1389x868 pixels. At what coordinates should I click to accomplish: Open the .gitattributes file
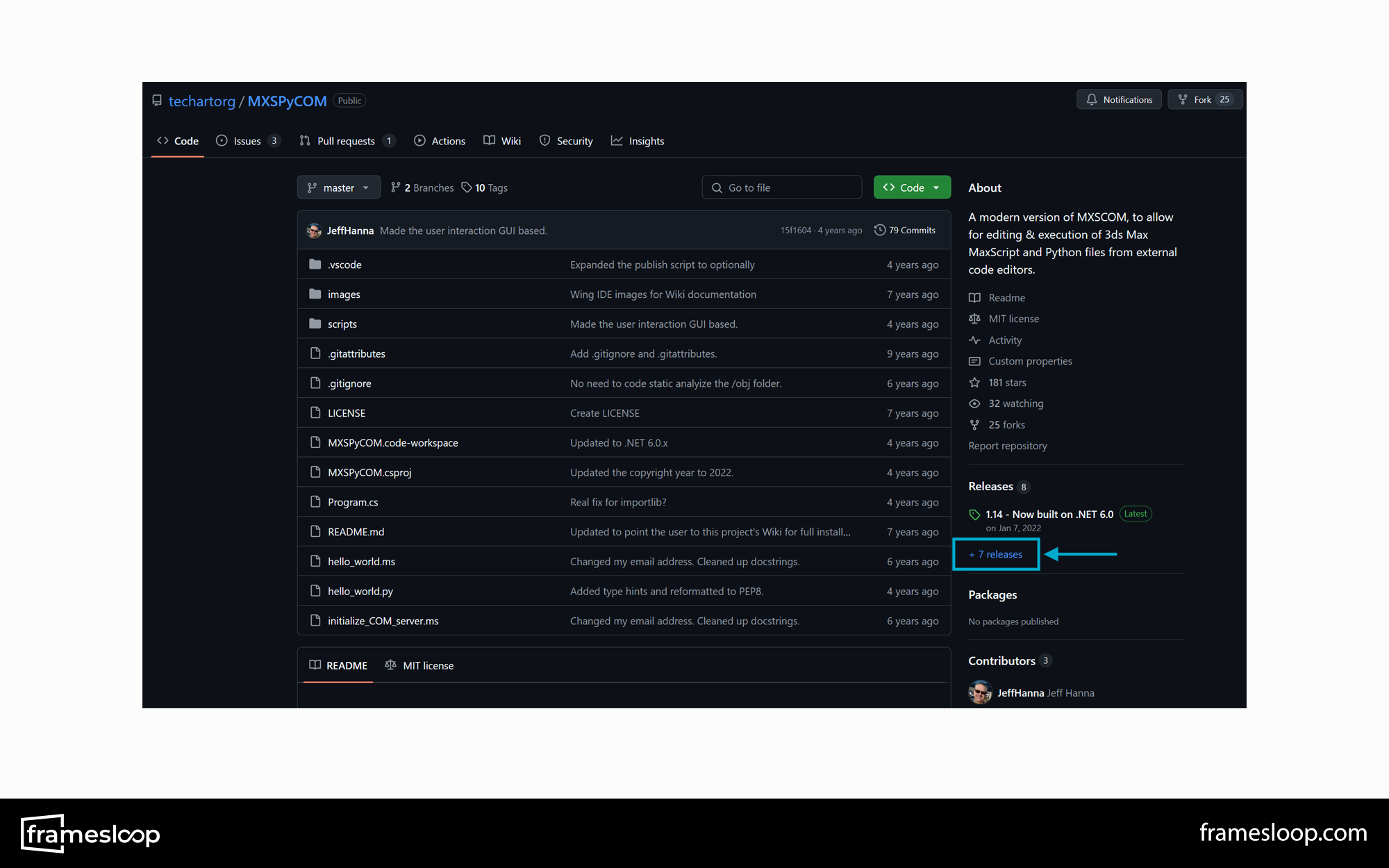[x=356, y=354]
